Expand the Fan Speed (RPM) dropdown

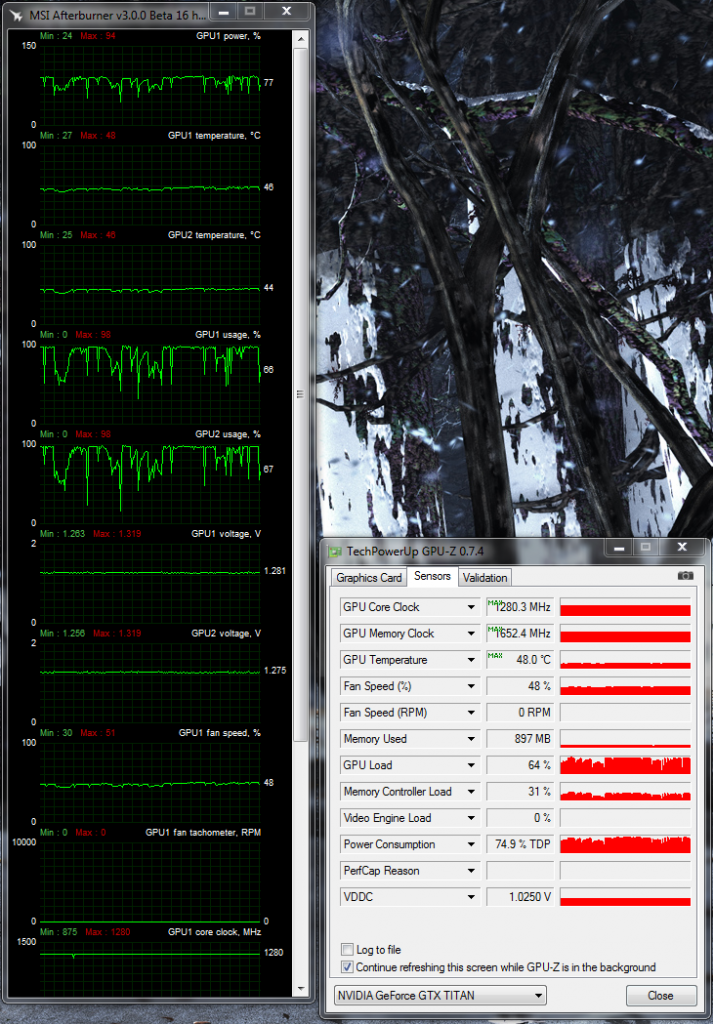[x=471, y=712]
